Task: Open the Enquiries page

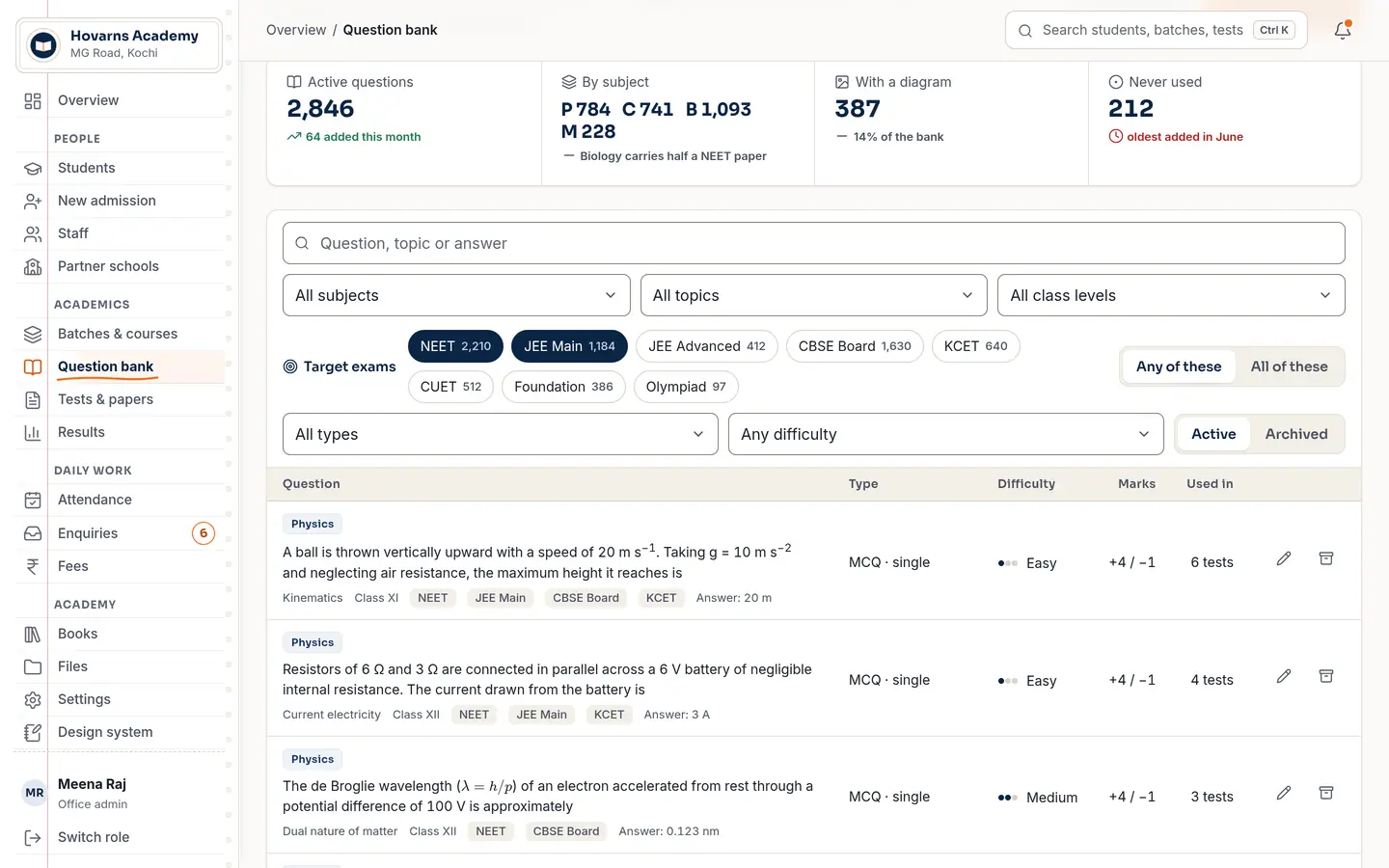Action: (120, 533)
